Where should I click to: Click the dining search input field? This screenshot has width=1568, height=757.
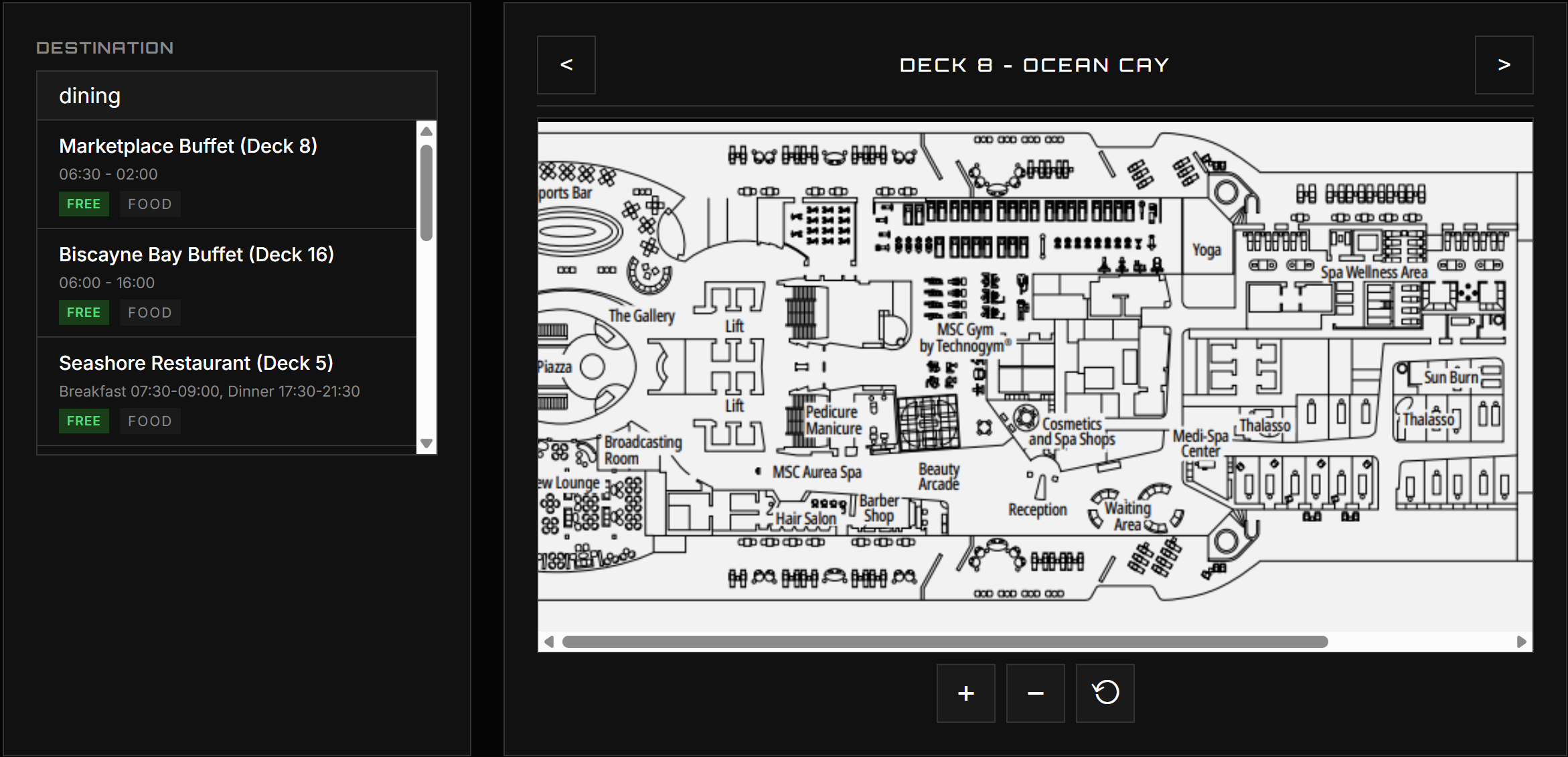236,95
